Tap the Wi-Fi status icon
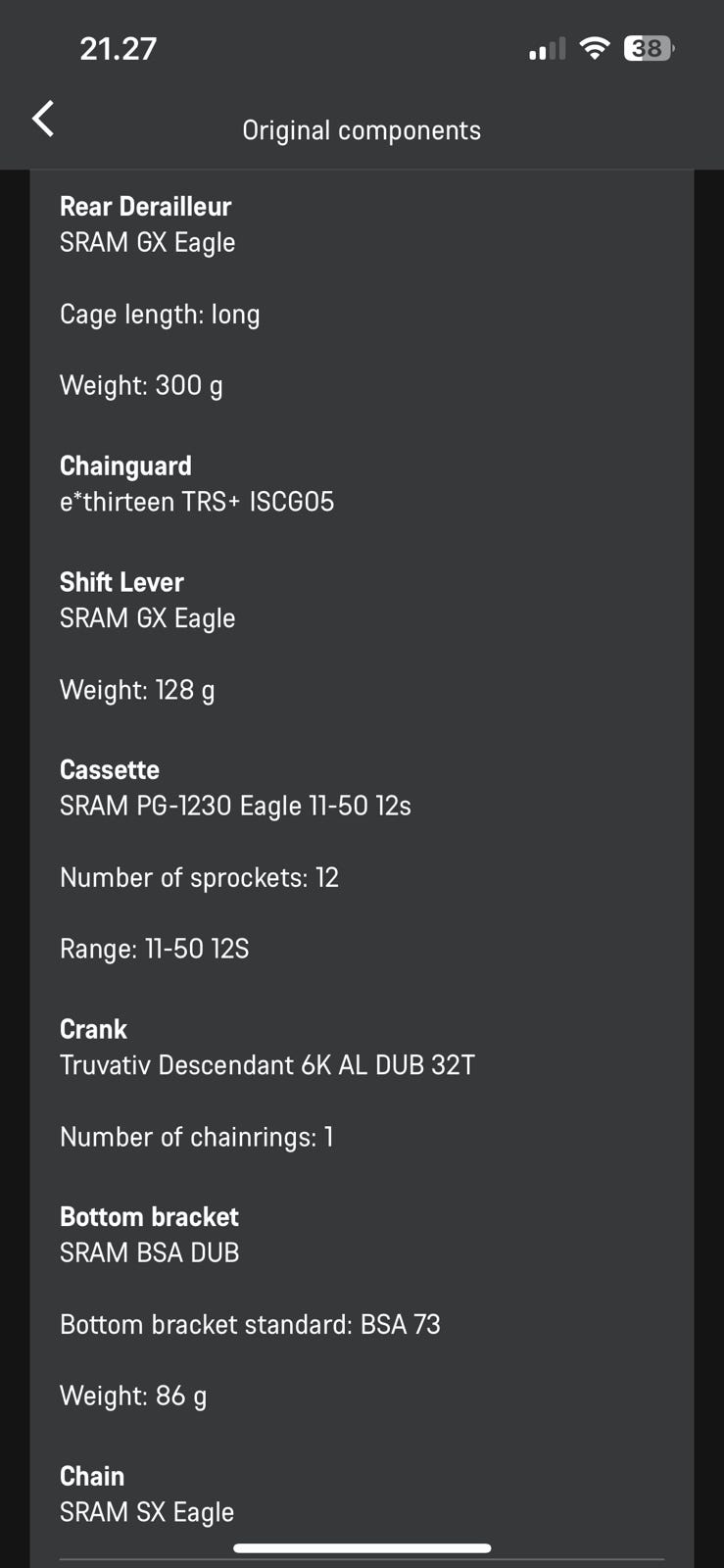This screenshot has height=1568, width=724. click(x=594, y=48)
